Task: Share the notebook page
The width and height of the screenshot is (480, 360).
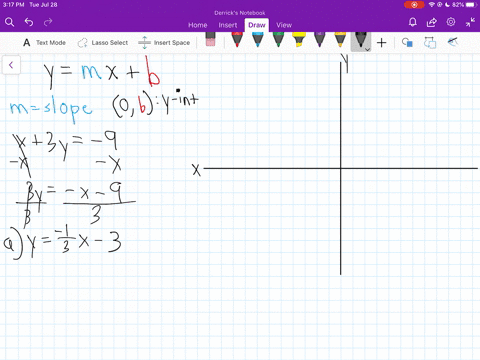Action: [x=432, y=22]
